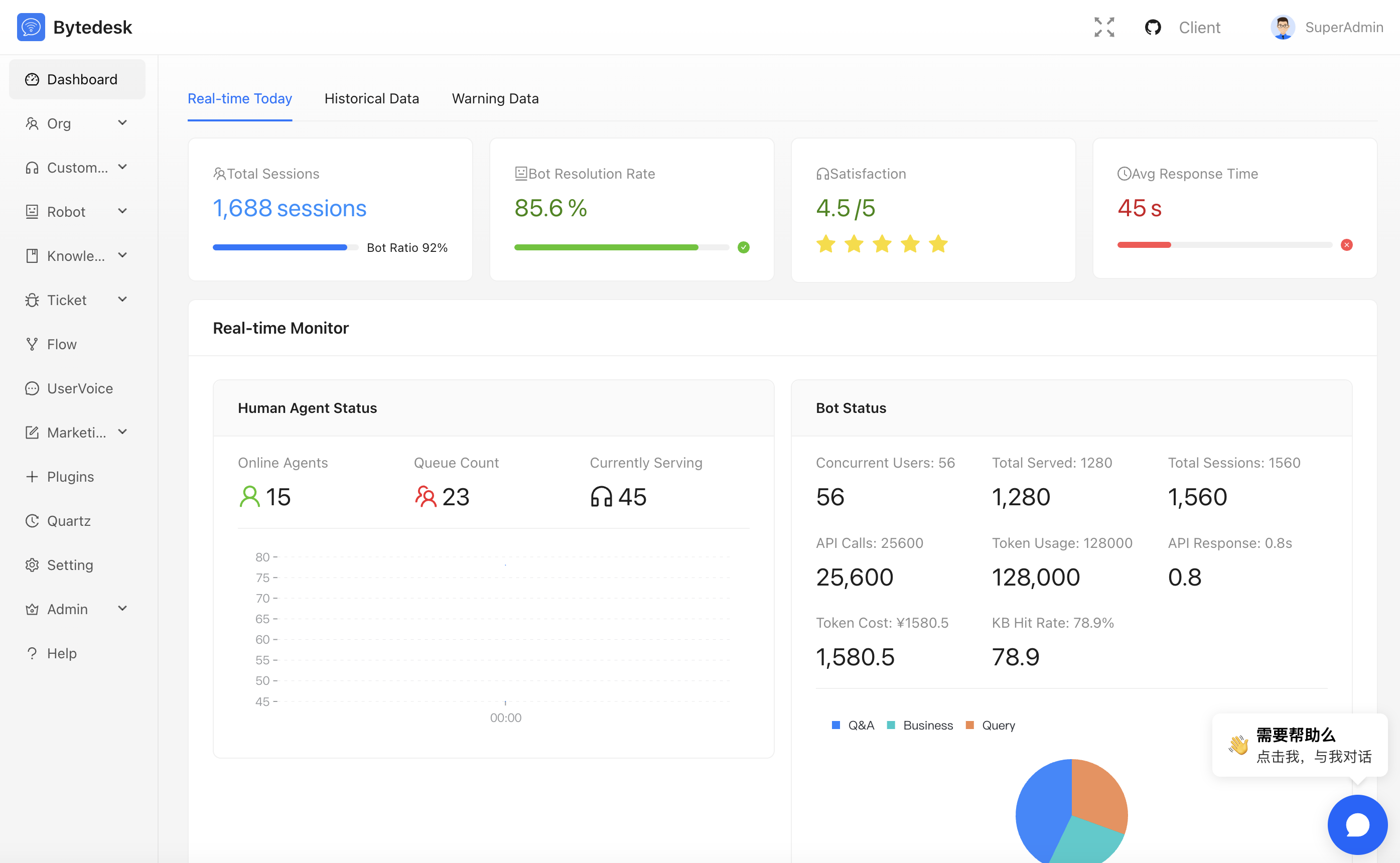Expand the Robot menu chevron
The image size is (1400, 863).
122,211
